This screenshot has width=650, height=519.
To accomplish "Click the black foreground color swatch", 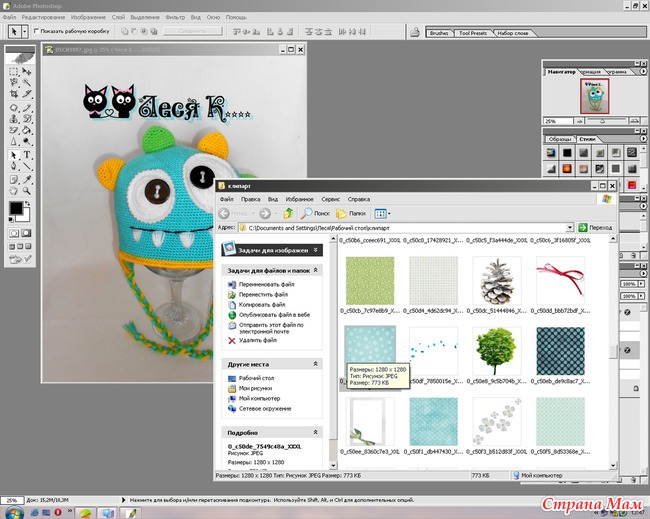I will (16, 208).
